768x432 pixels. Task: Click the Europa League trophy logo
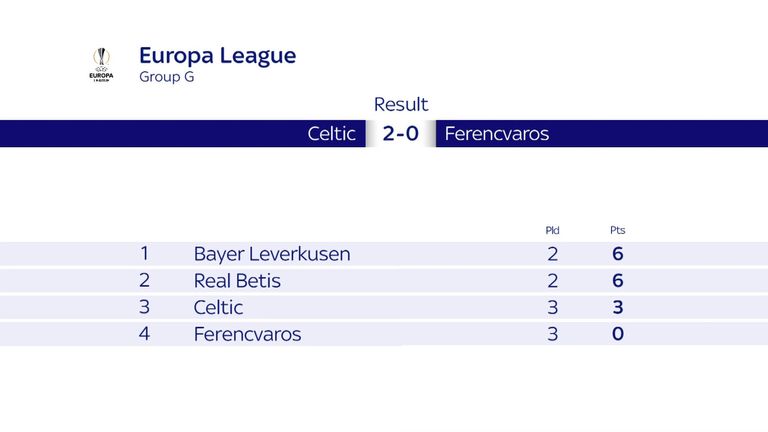(101, 64)
